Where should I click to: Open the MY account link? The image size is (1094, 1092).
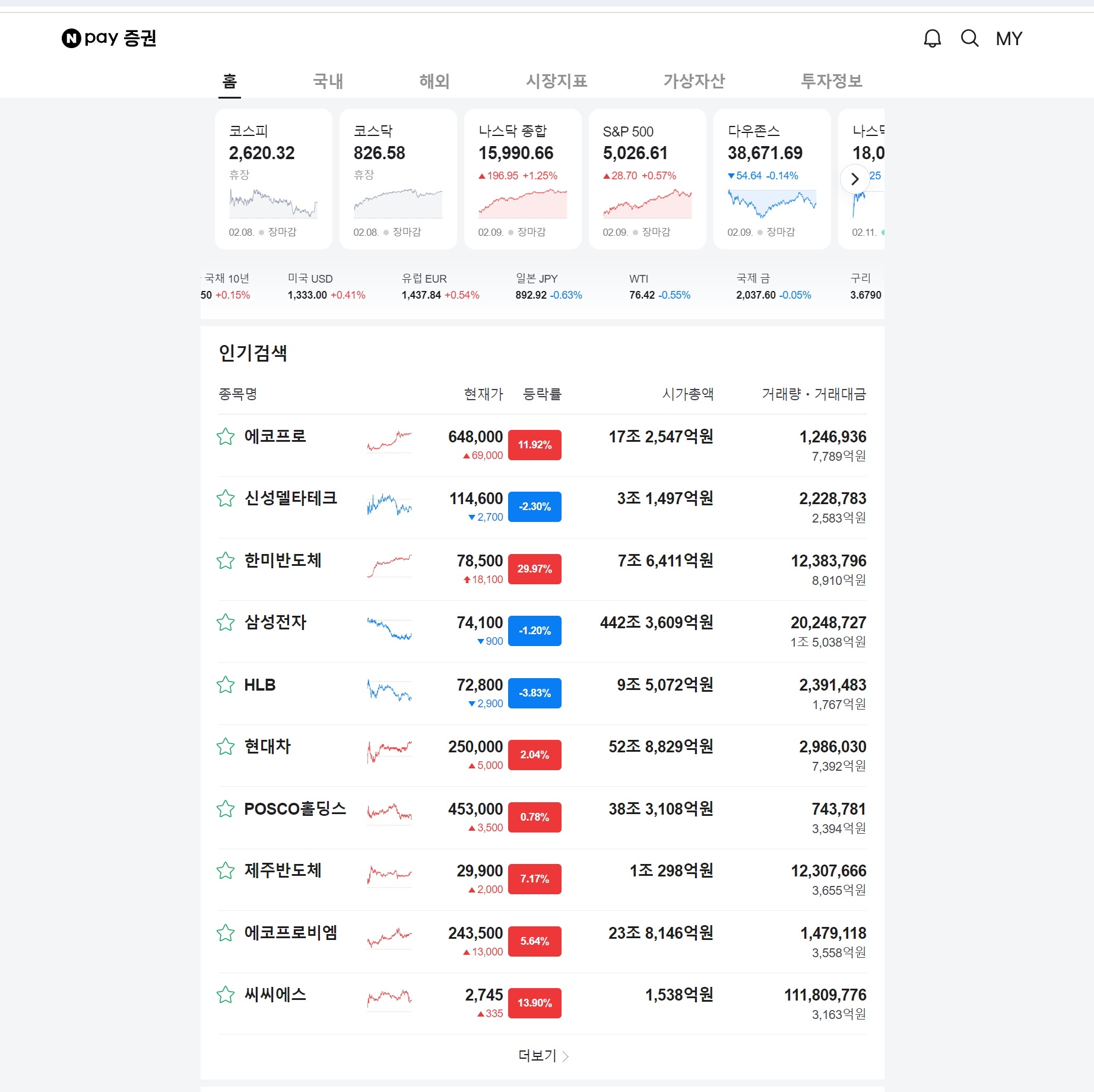point(1009,39)
